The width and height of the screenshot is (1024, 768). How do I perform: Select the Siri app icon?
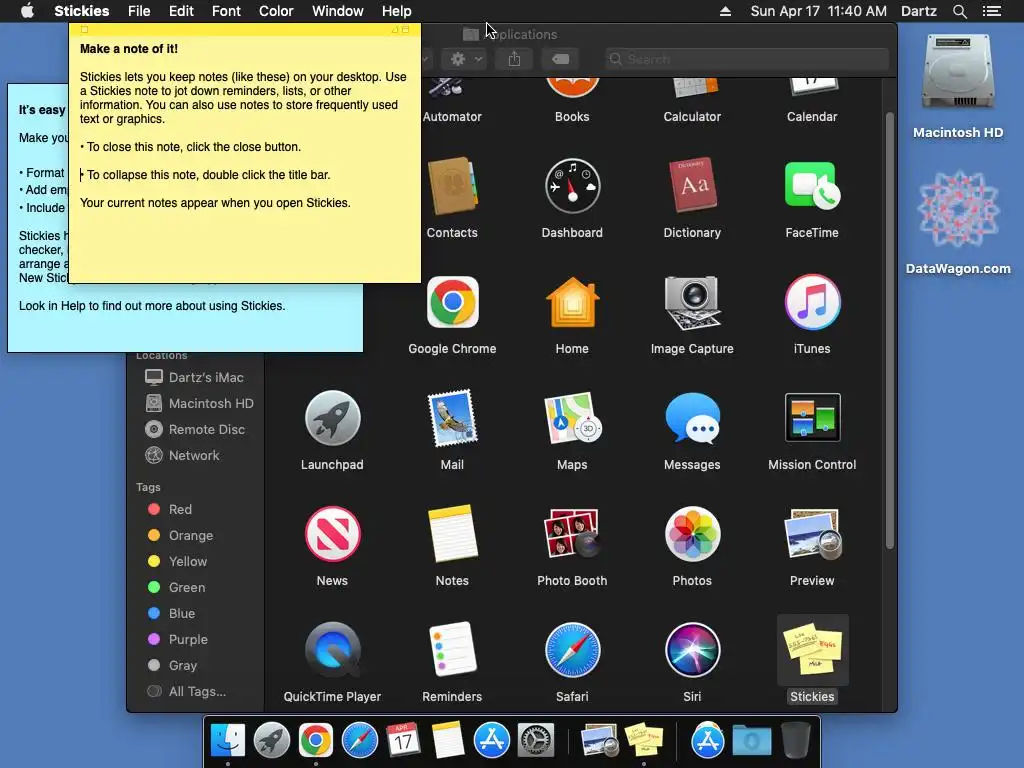coord(692,650)
